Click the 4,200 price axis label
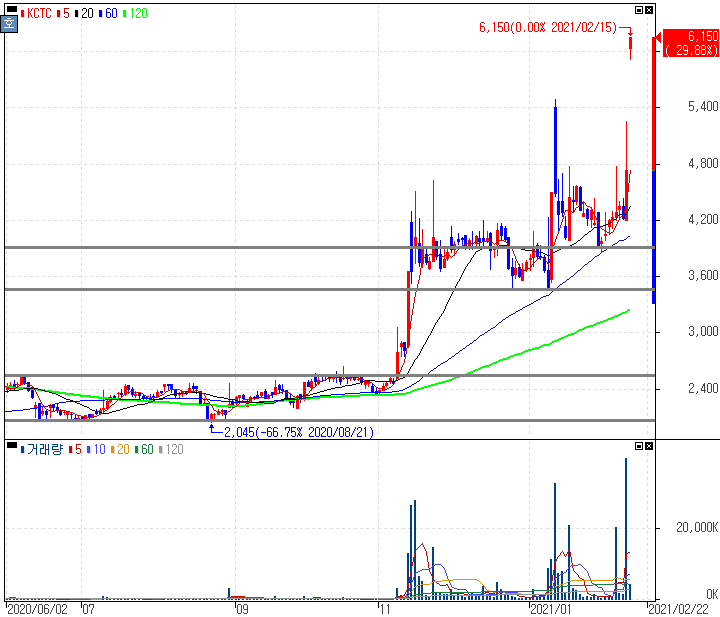The image size is (720, 617). (x=703, y=219)
